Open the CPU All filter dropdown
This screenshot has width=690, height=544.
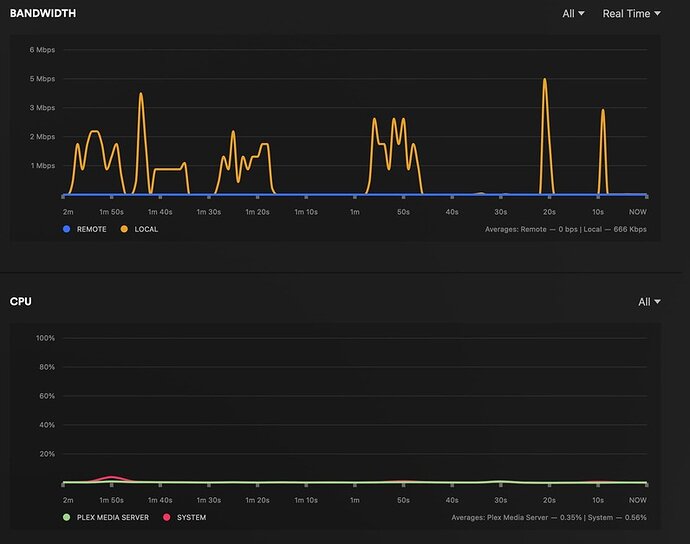tap(649, 301)
